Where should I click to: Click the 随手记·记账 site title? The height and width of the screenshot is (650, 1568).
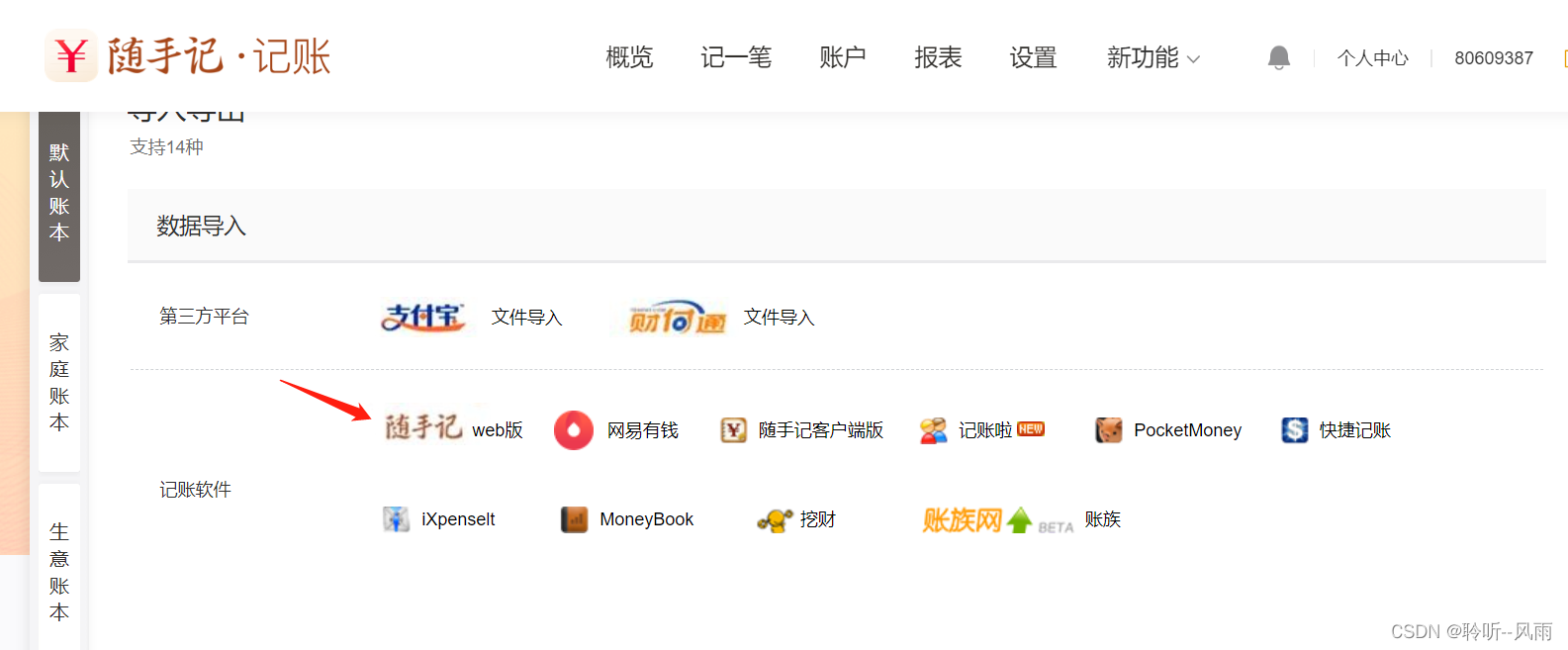pyautogui.click(x=219, y=56)
